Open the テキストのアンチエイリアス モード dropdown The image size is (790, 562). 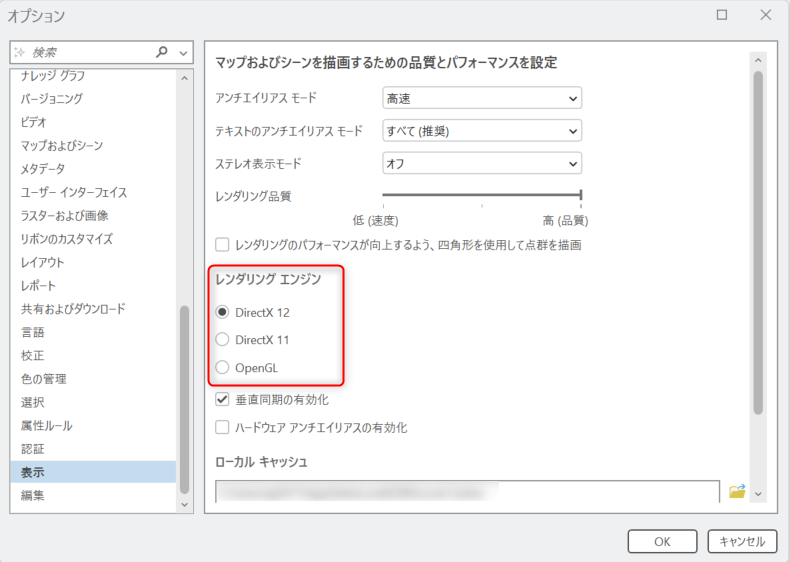click(x=481, y=131)
